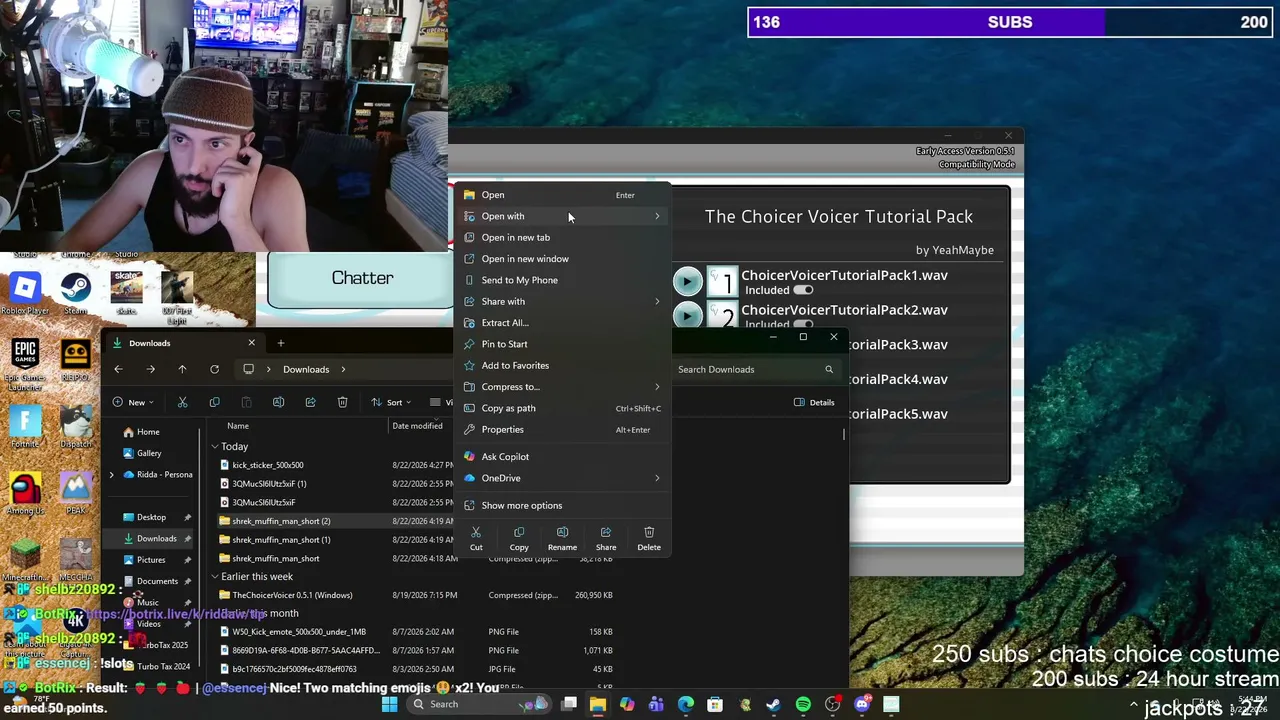Expand the OneDrive submenu
This screenshot has height=720, width=1280.
[x=562, y=478]
